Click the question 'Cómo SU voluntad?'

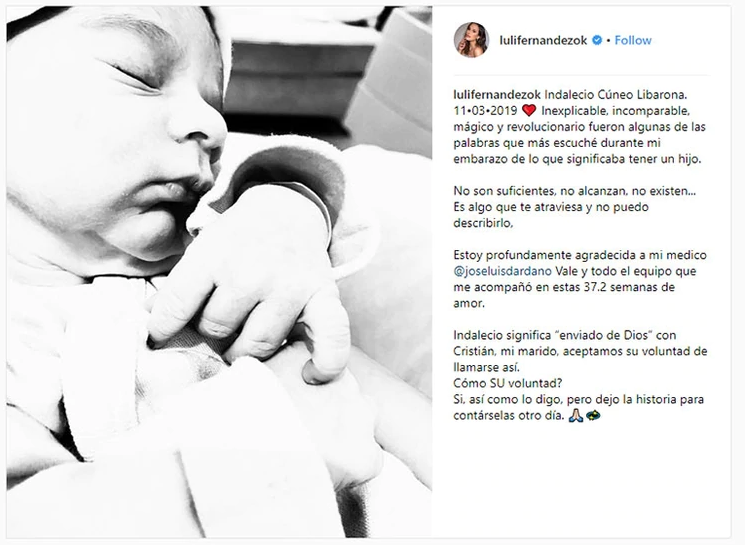[x=507, y=383]
